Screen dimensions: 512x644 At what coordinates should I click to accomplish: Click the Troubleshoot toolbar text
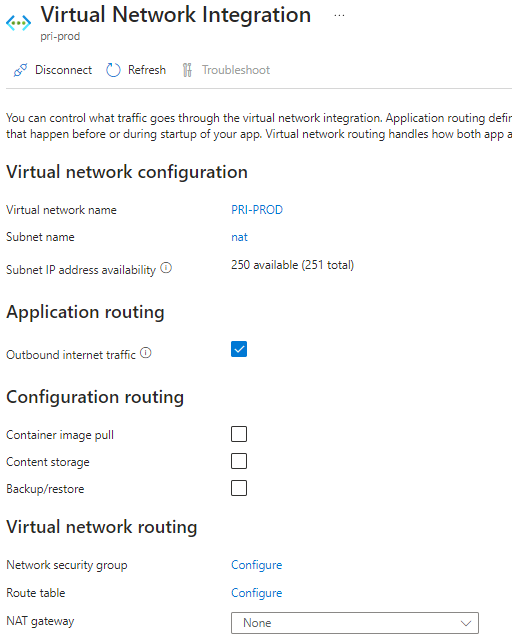pos(236,70)
